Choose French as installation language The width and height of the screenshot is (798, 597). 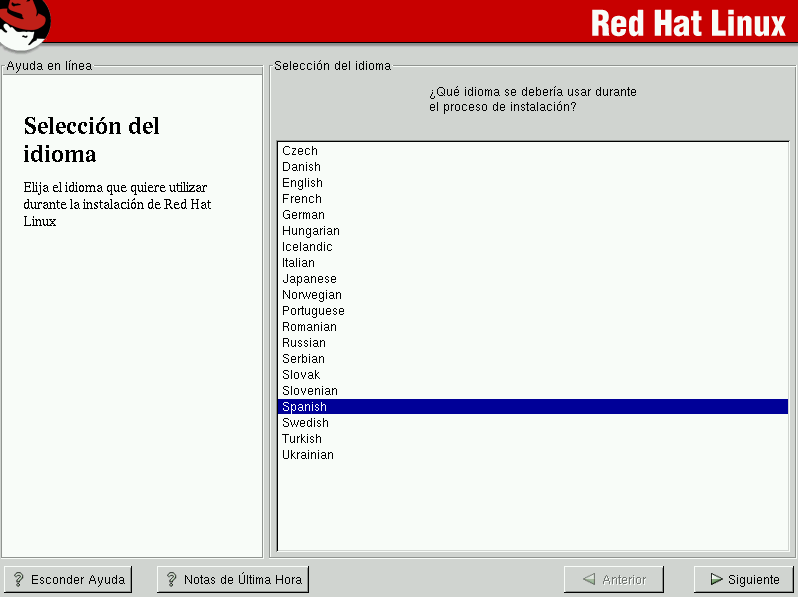click(x=301, y=199)
